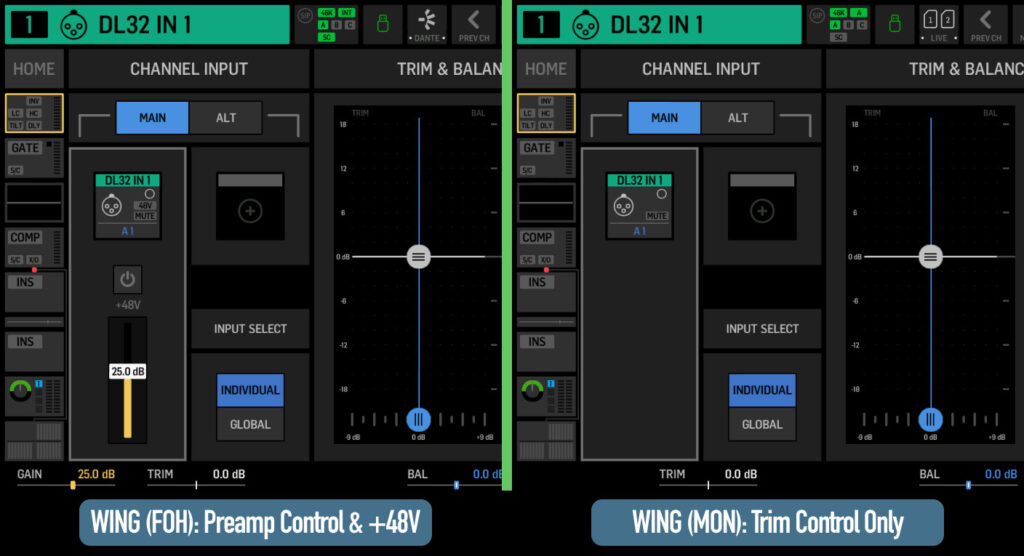Open GATE block in FOH sidebar
Image resolution: width=1024 pixels, height=556 pixels.
point(34,158)
